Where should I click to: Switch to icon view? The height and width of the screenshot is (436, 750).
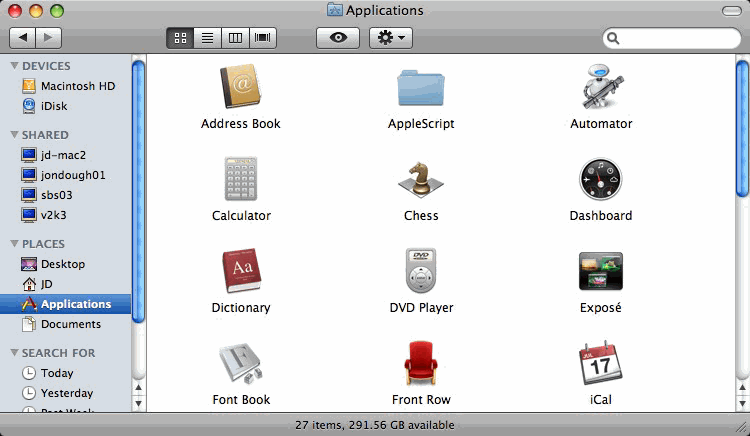[180, 38]
